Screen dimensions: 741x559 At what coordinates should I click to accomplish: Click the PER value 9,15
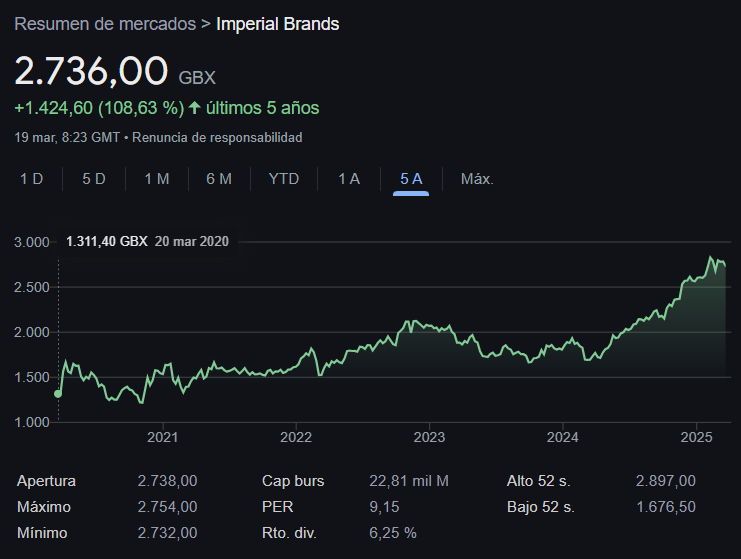pos(384,507)
